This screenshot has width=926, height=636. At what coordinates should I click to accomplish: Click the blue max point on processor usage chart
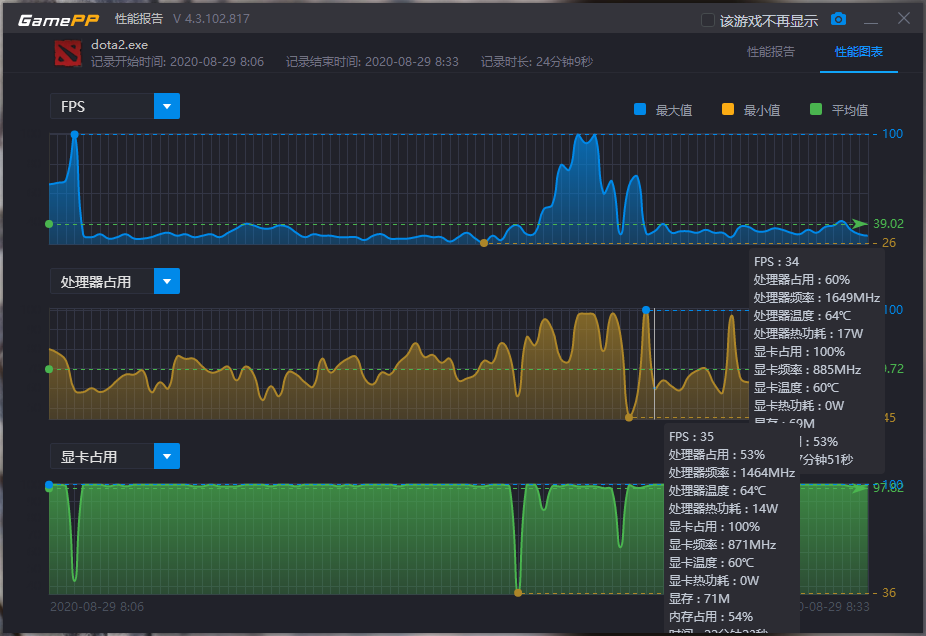pyautogui.click(x=646, y=310)
